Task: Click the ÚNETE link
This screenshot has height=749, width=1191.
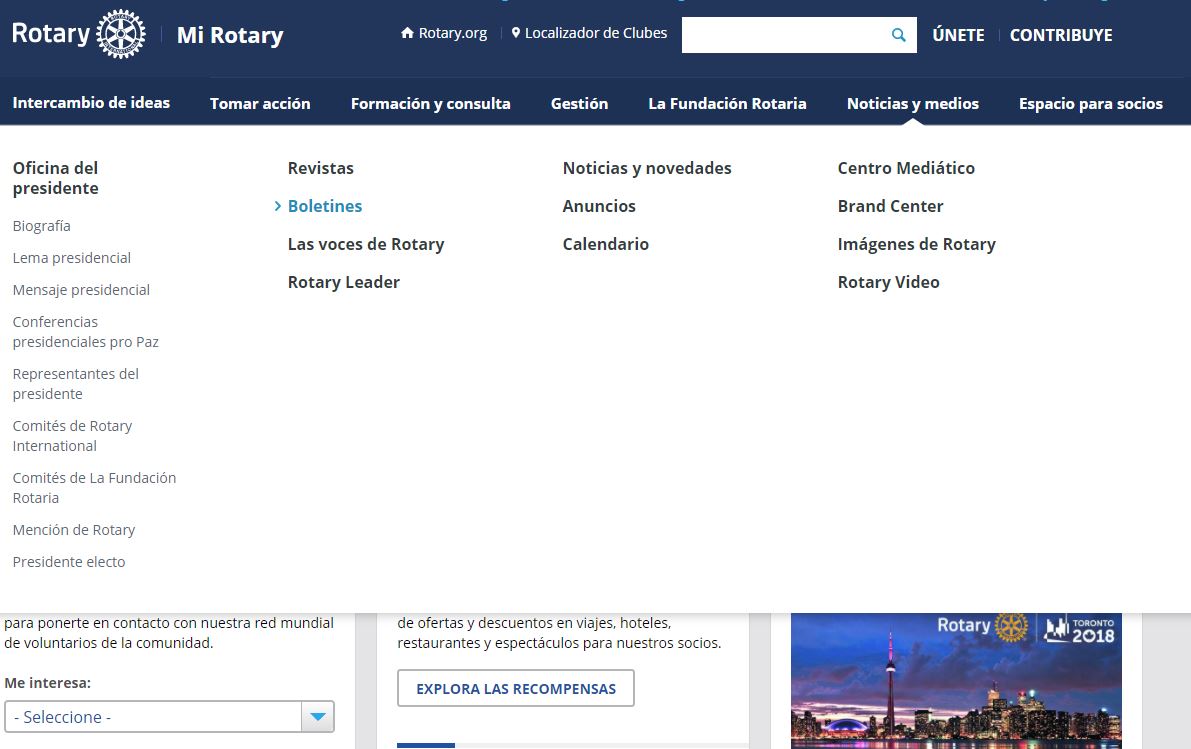Action: 958,35
